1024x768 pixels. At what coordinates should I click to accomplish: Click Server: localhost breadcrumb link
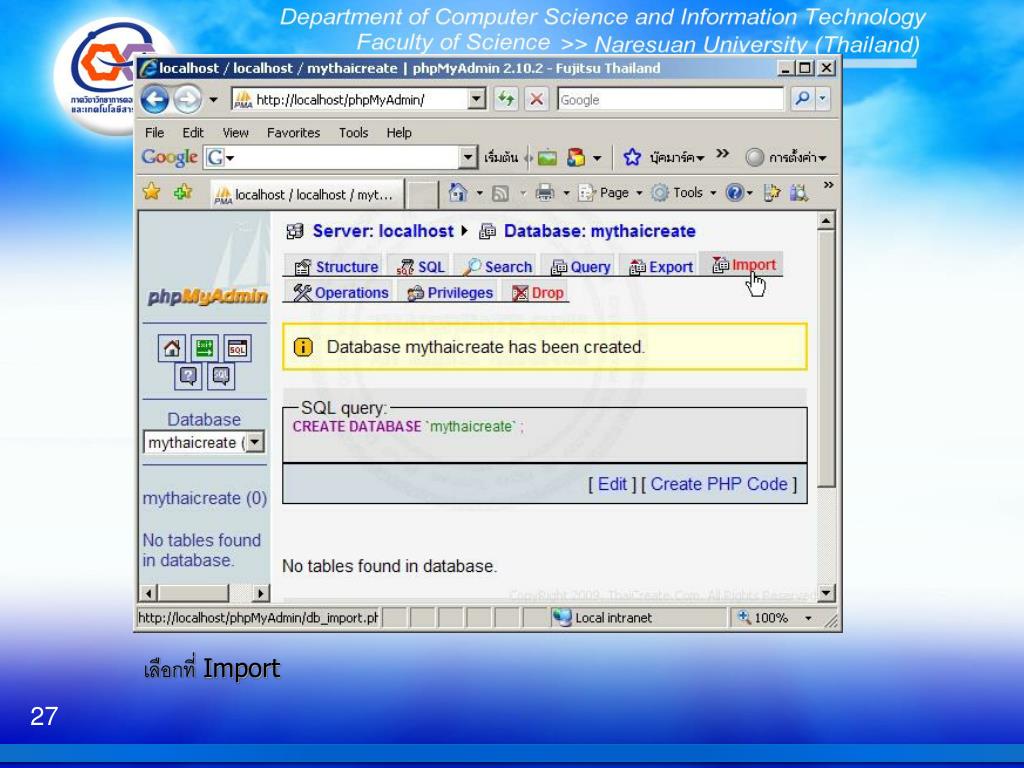pyautogui.click(x=383, y=231)
